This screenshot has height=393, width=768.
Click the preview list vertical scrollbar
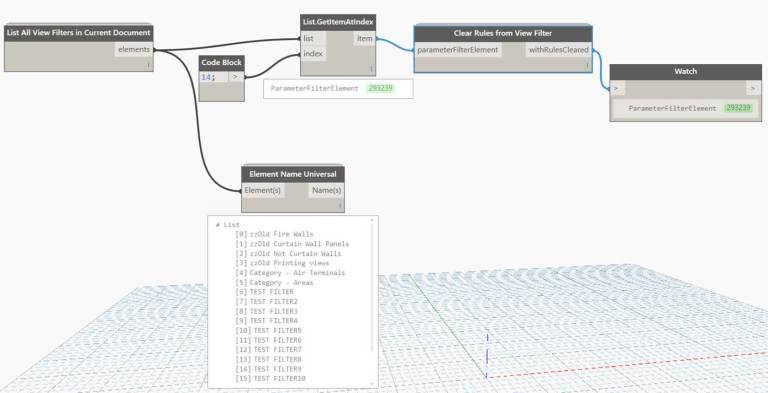[x=372, y=288]
